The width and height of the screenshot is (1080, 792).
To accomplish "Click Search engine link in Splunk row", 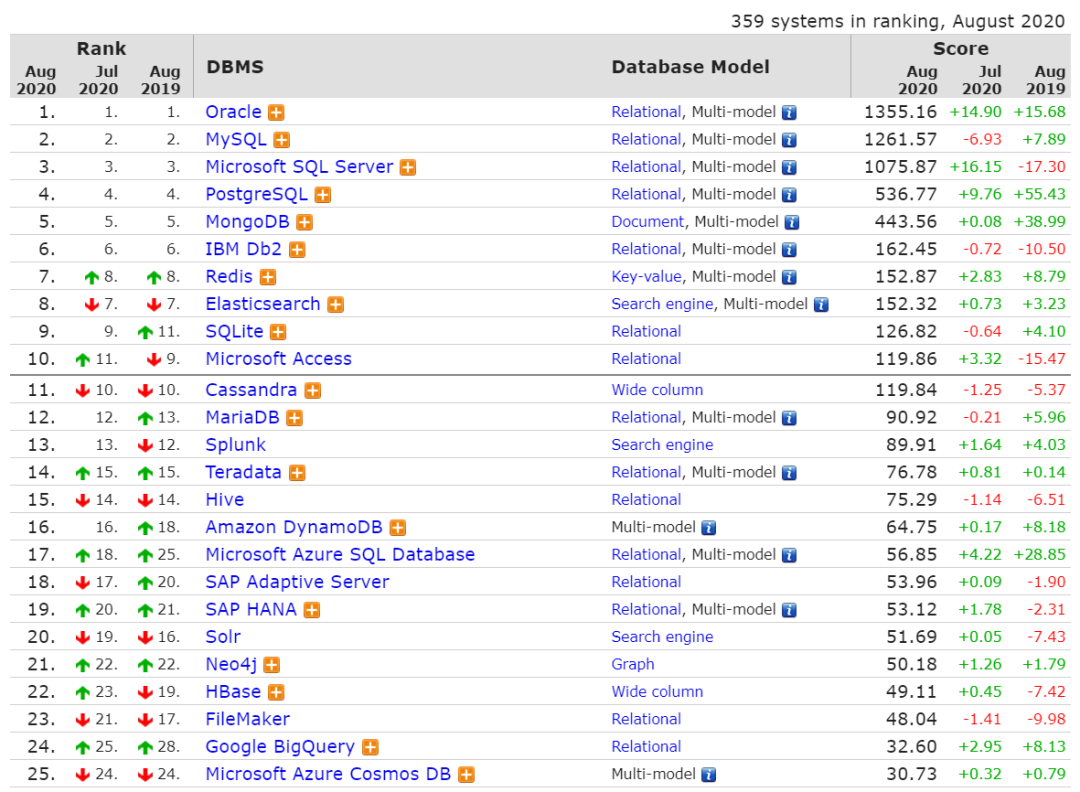I will (x=662, y=445).
